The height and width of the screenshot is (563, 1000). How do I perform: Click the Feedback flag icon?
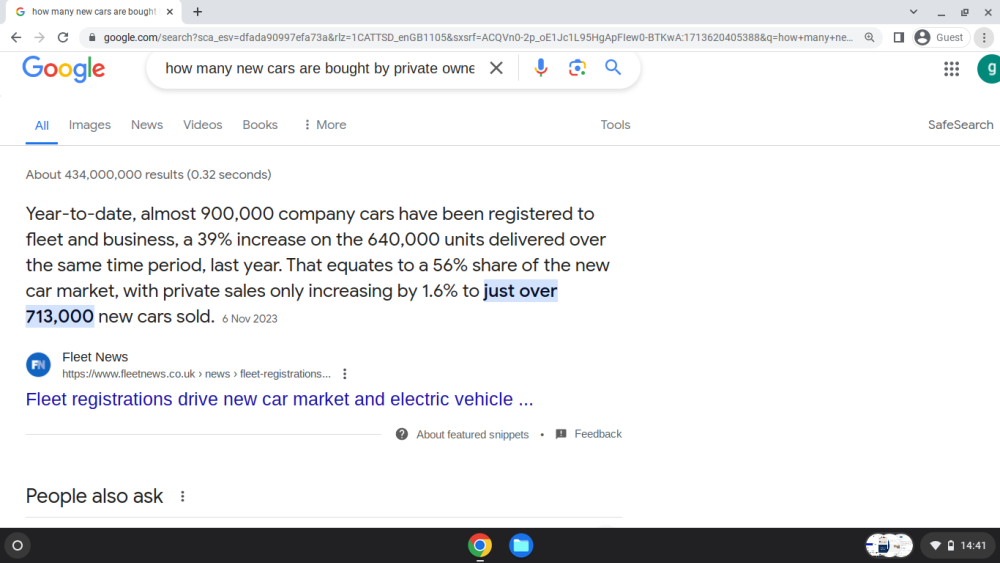(561, 434)
